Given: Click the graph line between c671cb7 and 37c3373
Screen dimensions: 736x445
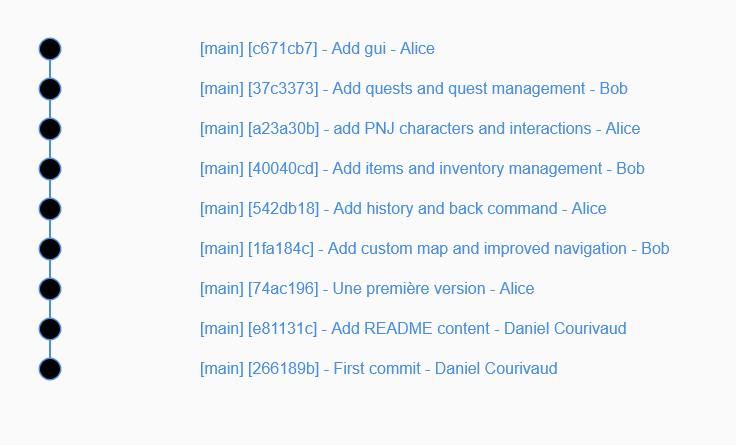Looking at the screenshot, I should [x=50, y=69].
